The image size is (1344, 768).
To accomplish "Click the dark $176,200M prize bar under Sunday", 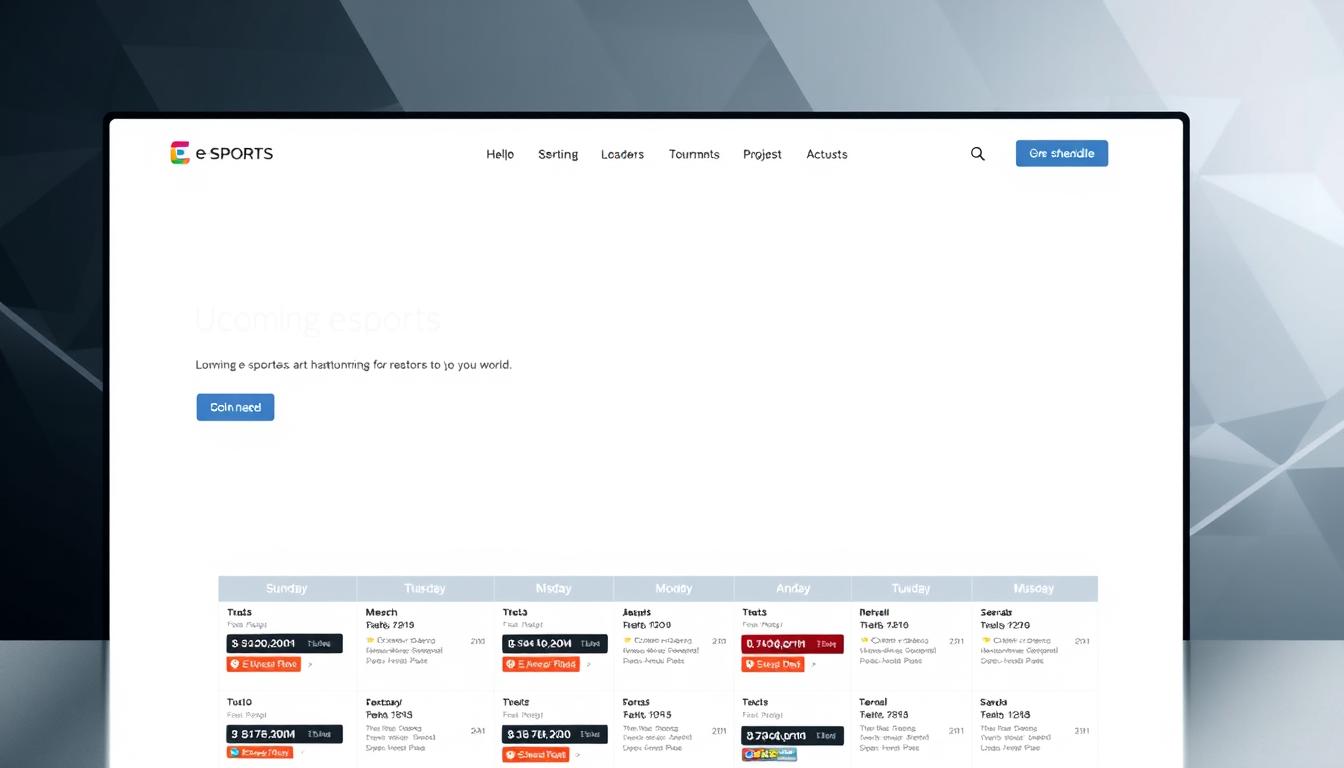I will pyautogui.click(x=285, y=734).
